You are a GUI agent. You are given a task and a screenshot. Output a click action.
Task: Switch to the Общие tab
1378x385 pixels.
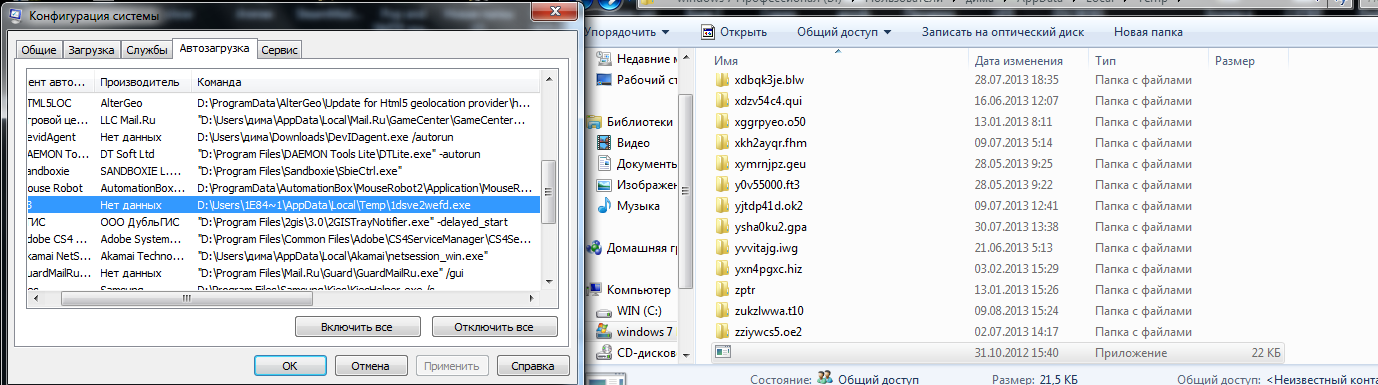tap(39, 50)
